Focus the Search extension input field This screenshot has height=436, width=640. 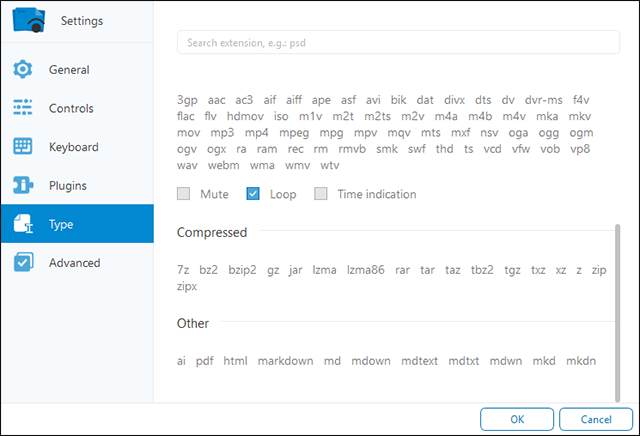coord(398,43)
